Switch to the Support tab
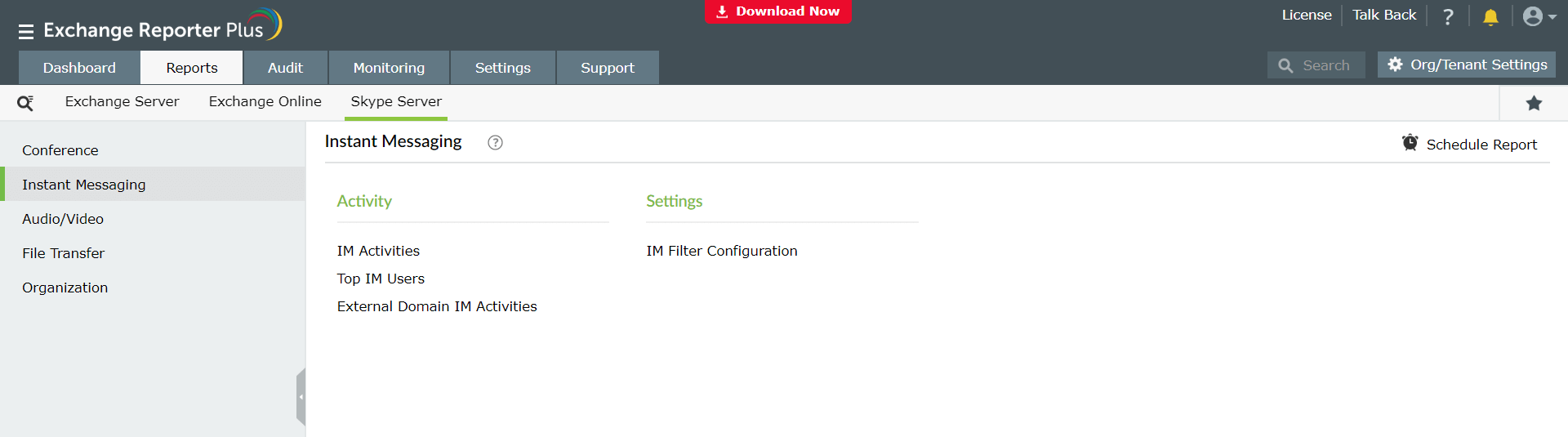 coord(608,68)
